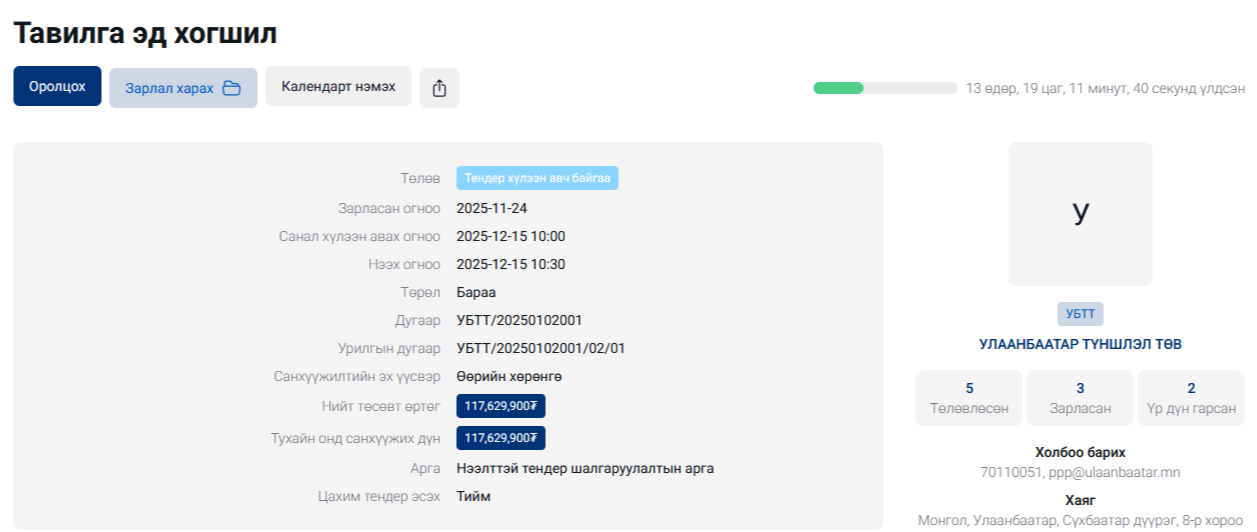Click the УБТТ badge tag
Image resolution: width=1257 pixels, height=532 pixels.
1080,313
